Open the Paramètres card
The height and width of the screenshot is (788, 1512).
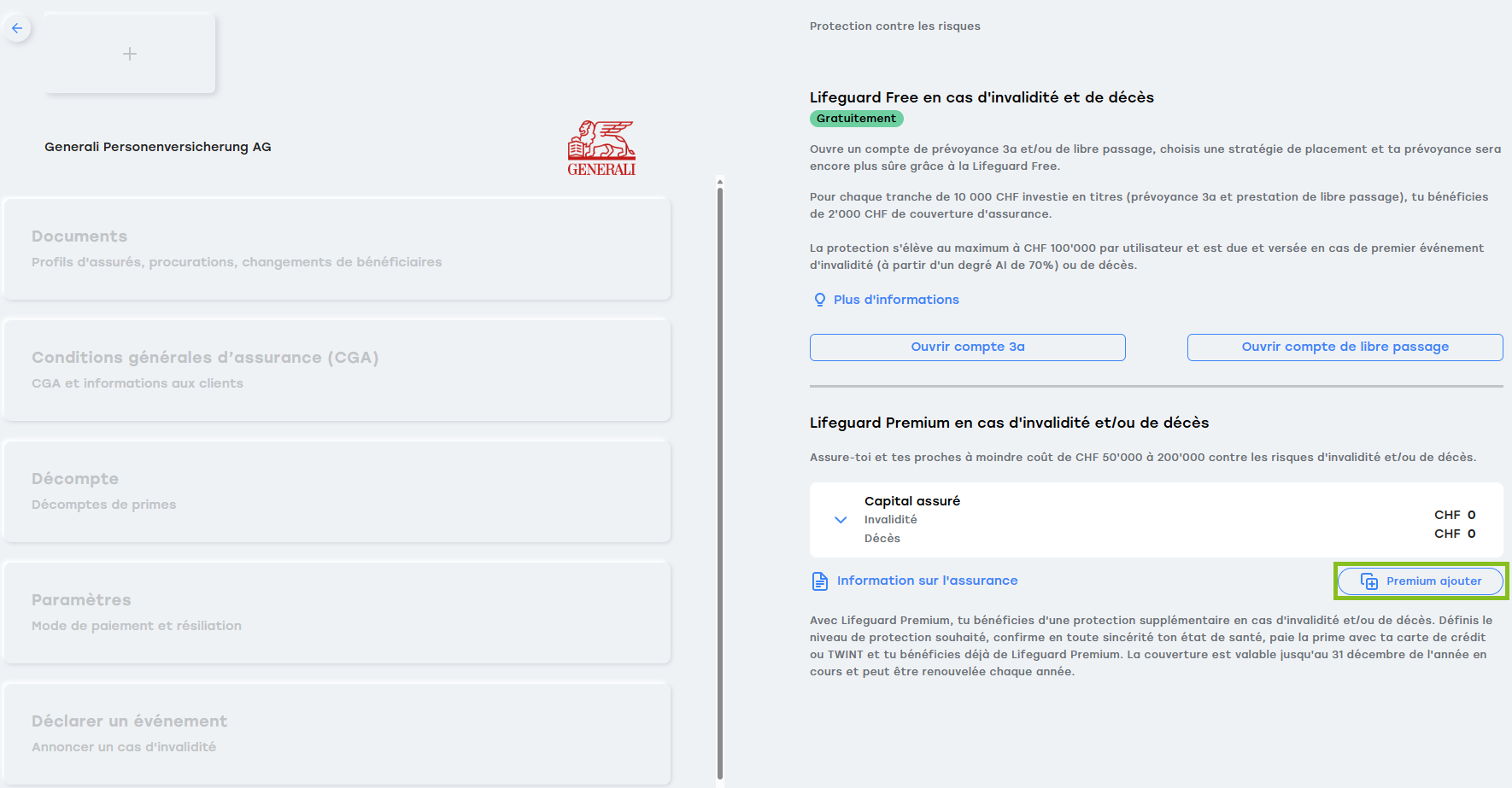pos(337,612)
